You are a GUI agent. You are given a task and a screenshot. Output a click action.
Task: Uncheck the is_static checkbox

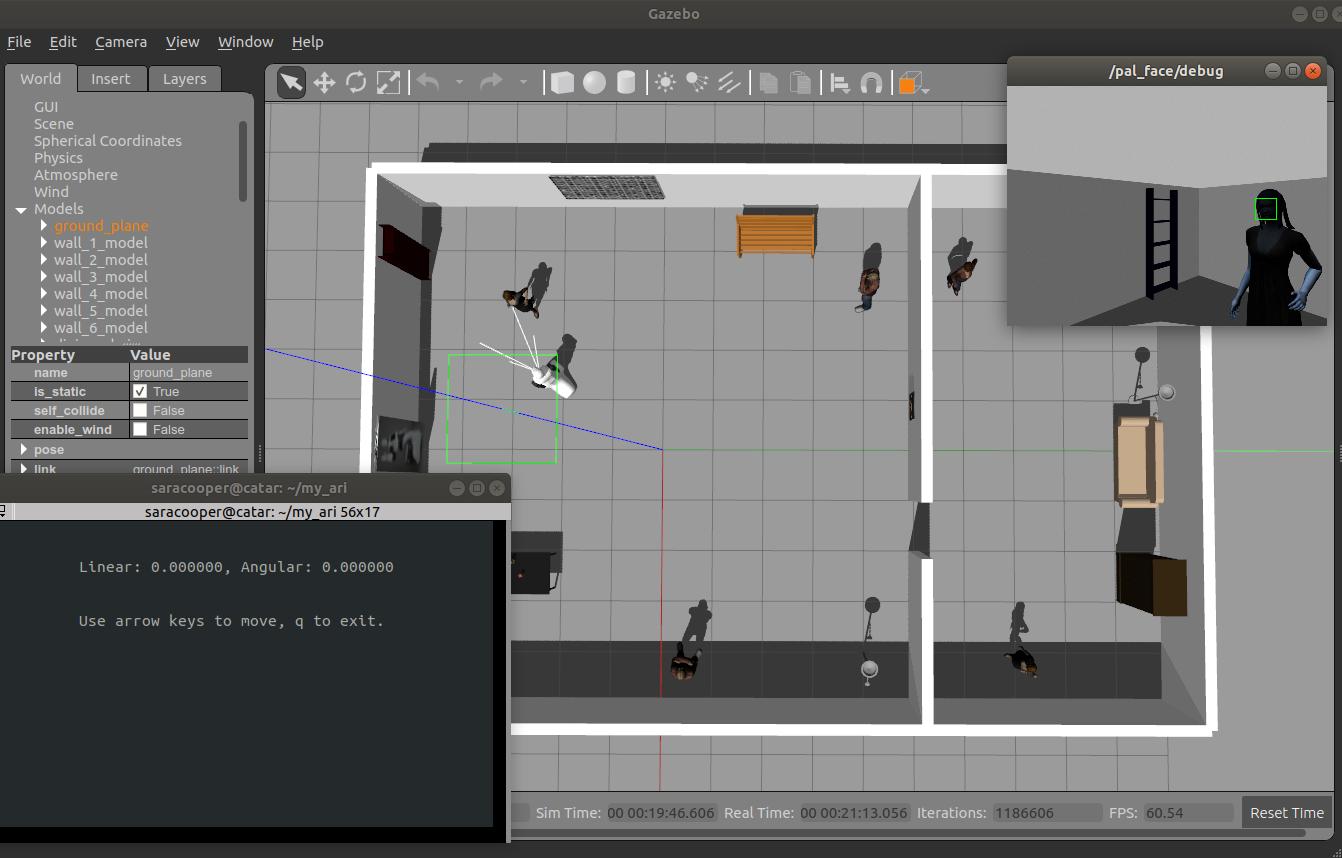tap(140, 392)
